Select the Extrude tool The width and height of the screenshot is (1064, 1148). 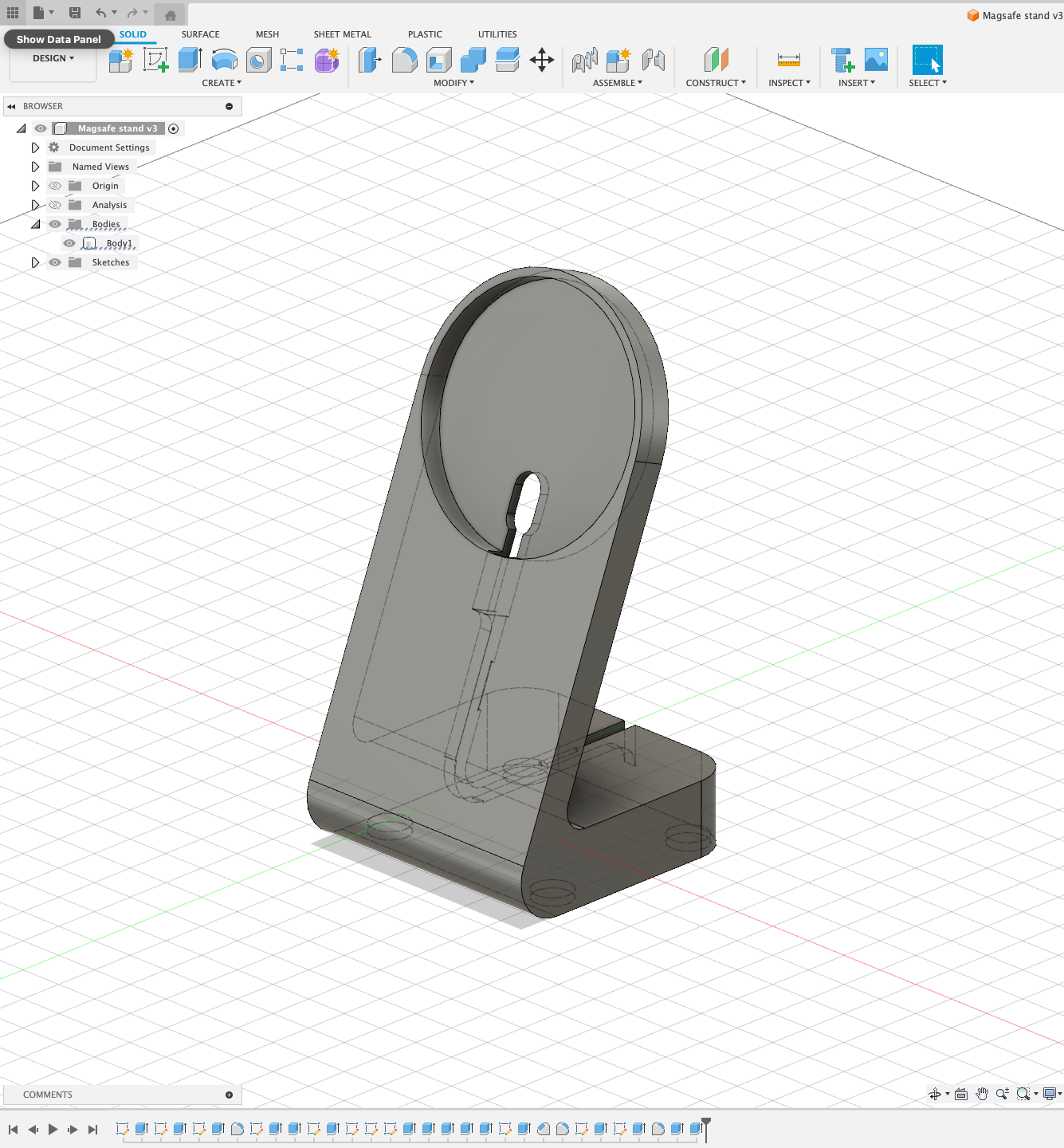pos(190,60)
